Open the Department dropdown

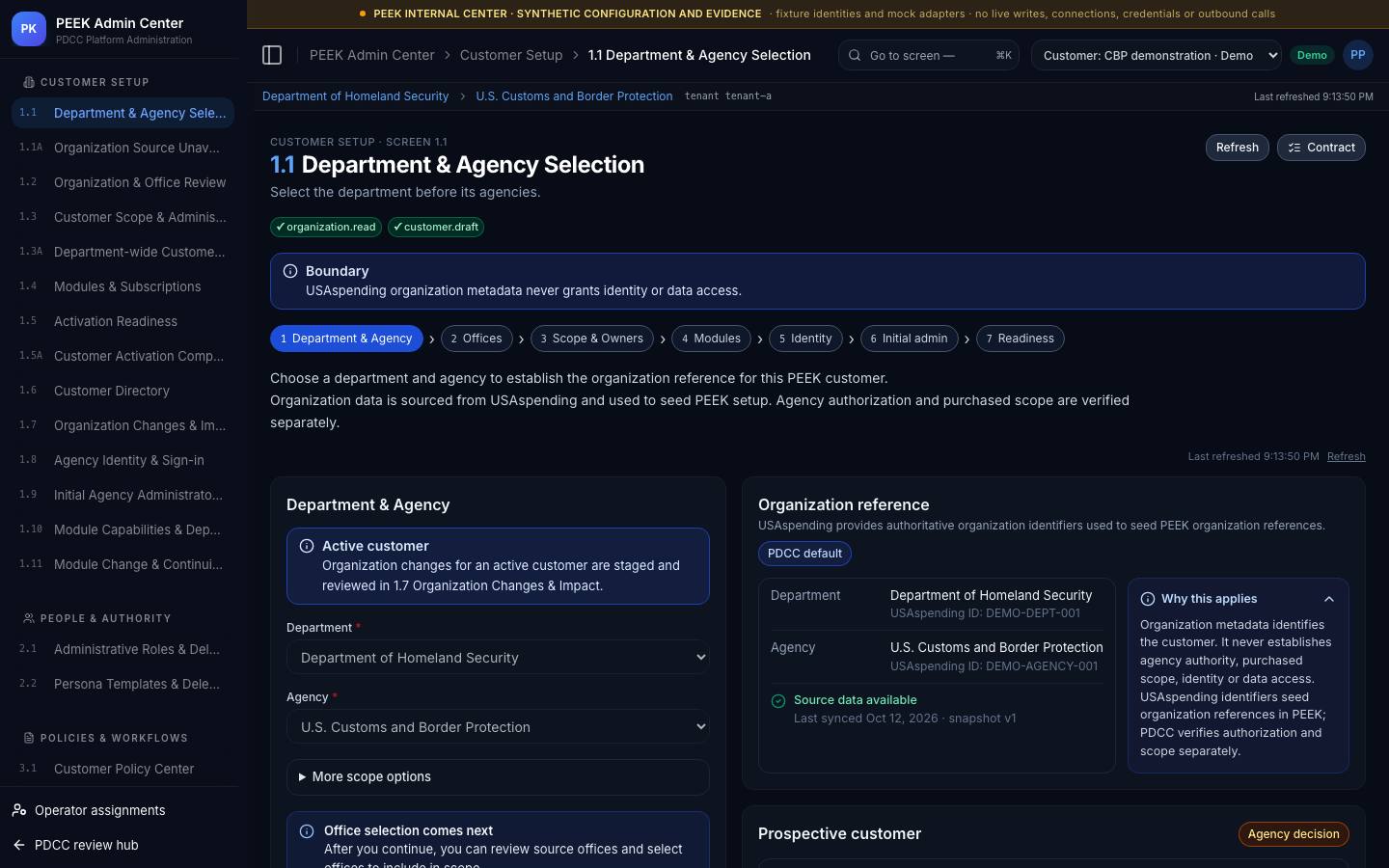[498, 658]
